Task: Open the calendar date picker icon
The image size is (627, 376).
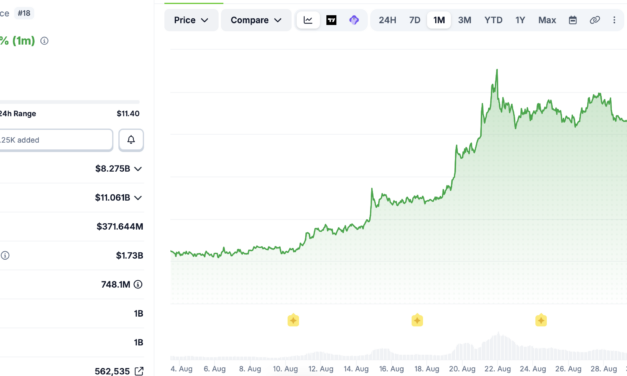Action: pos(573,20)
